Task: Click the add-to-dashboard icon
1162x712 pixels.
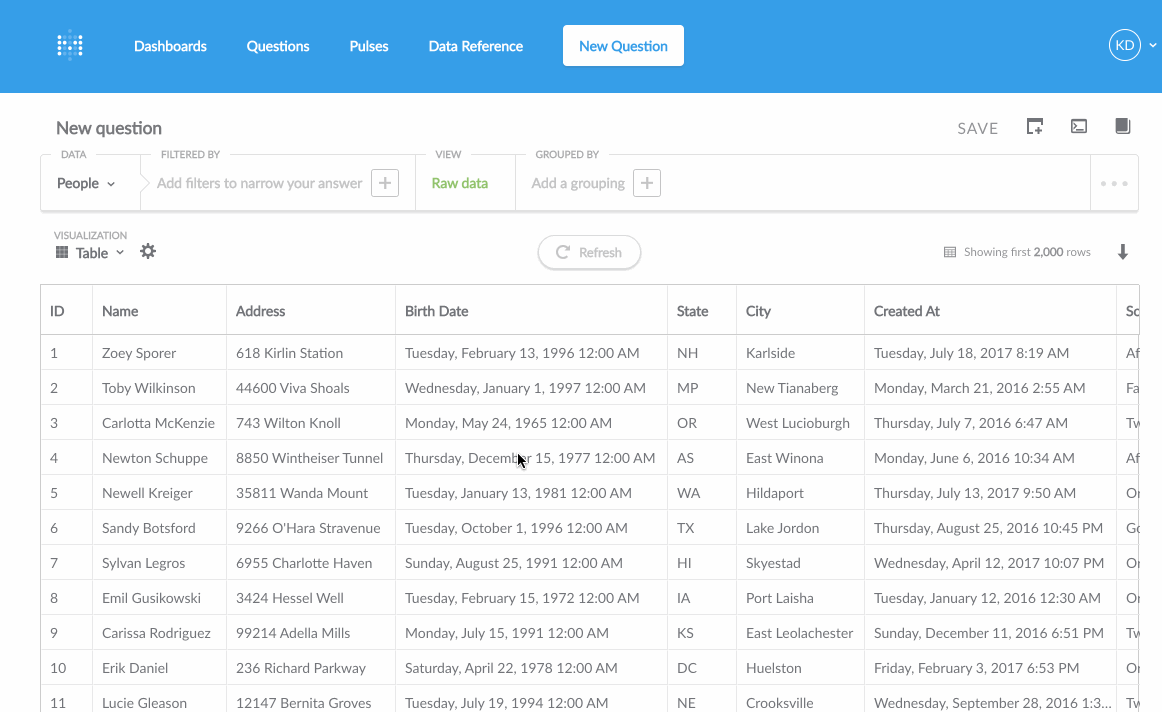Action: 1035,127
